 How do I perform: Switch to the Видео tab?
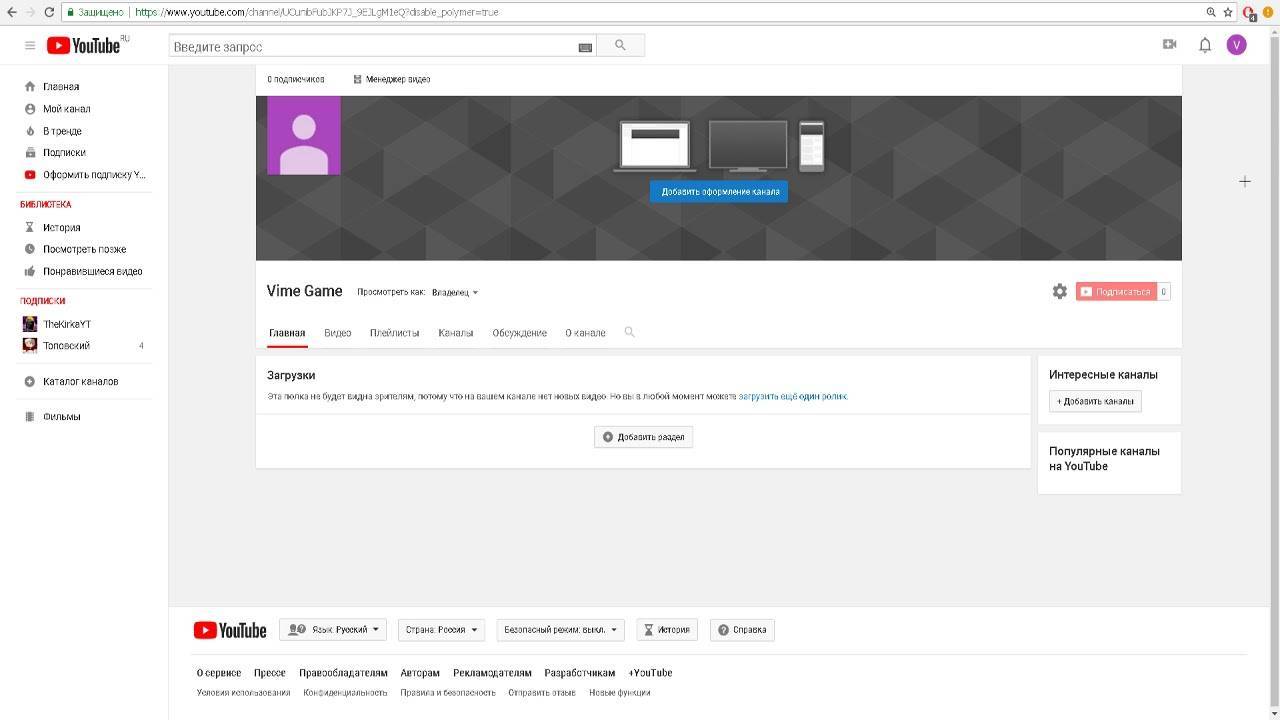[338, 333]
